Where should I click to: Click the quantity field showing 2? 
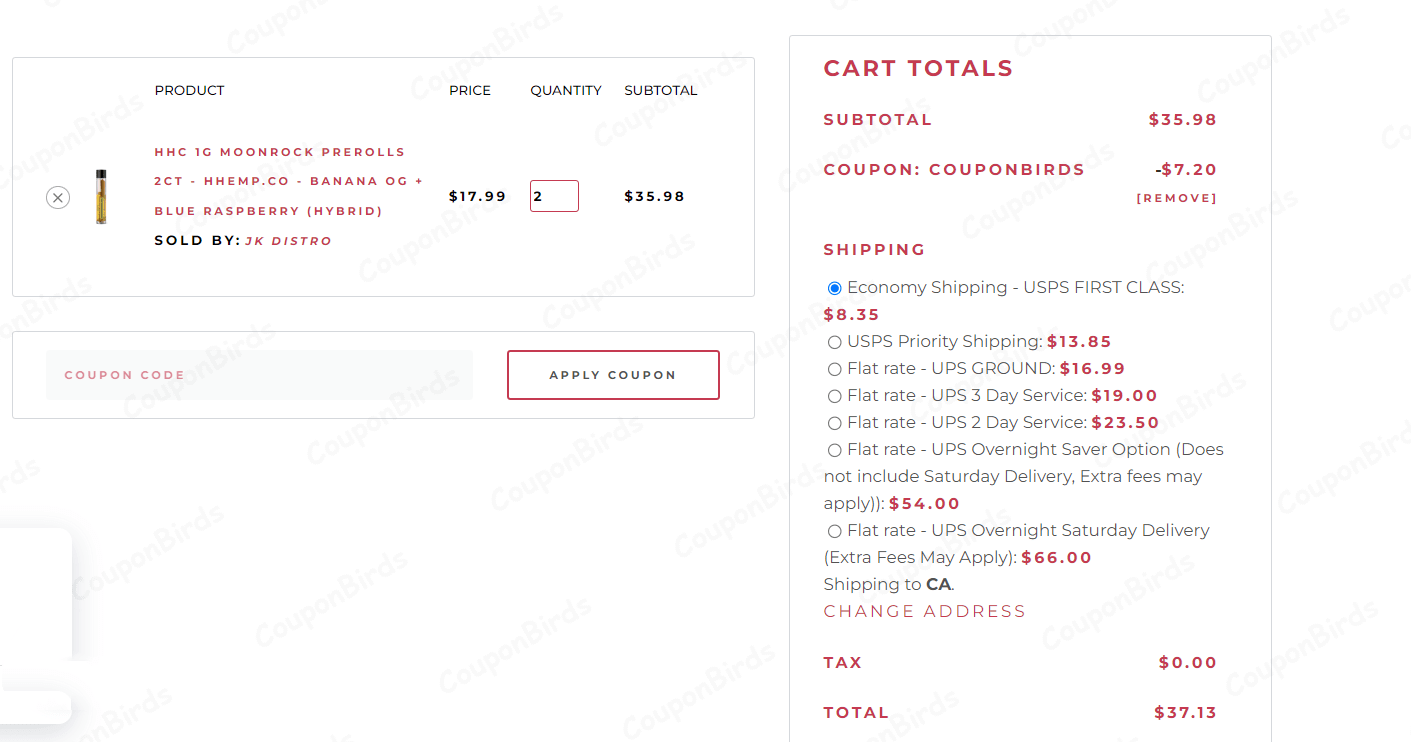[554, 195]
